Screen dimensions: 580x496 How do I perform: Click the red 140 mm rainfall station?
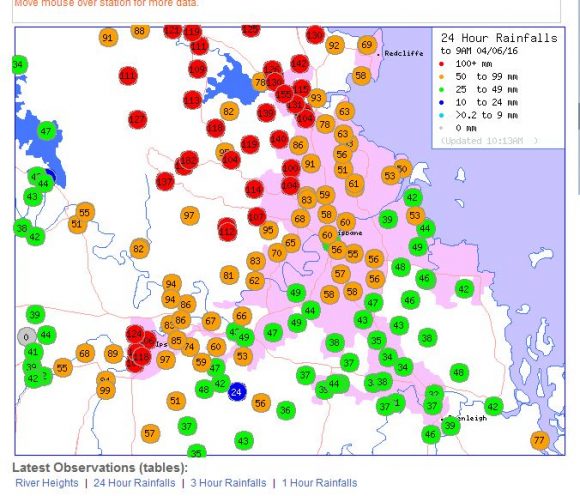(x=279, y=139)
